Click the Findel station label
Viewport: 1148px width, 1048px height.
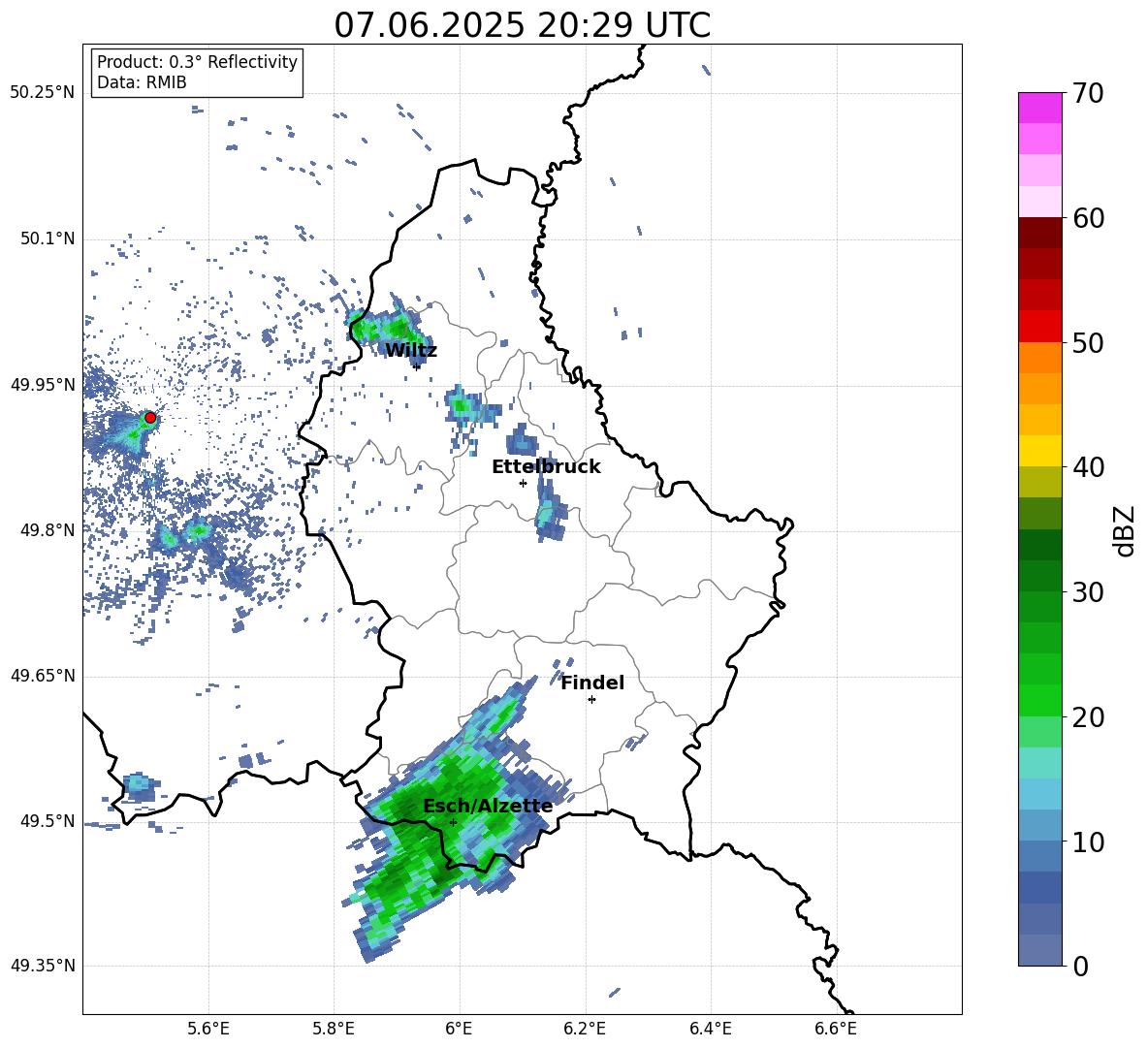[x=592, y=683]
